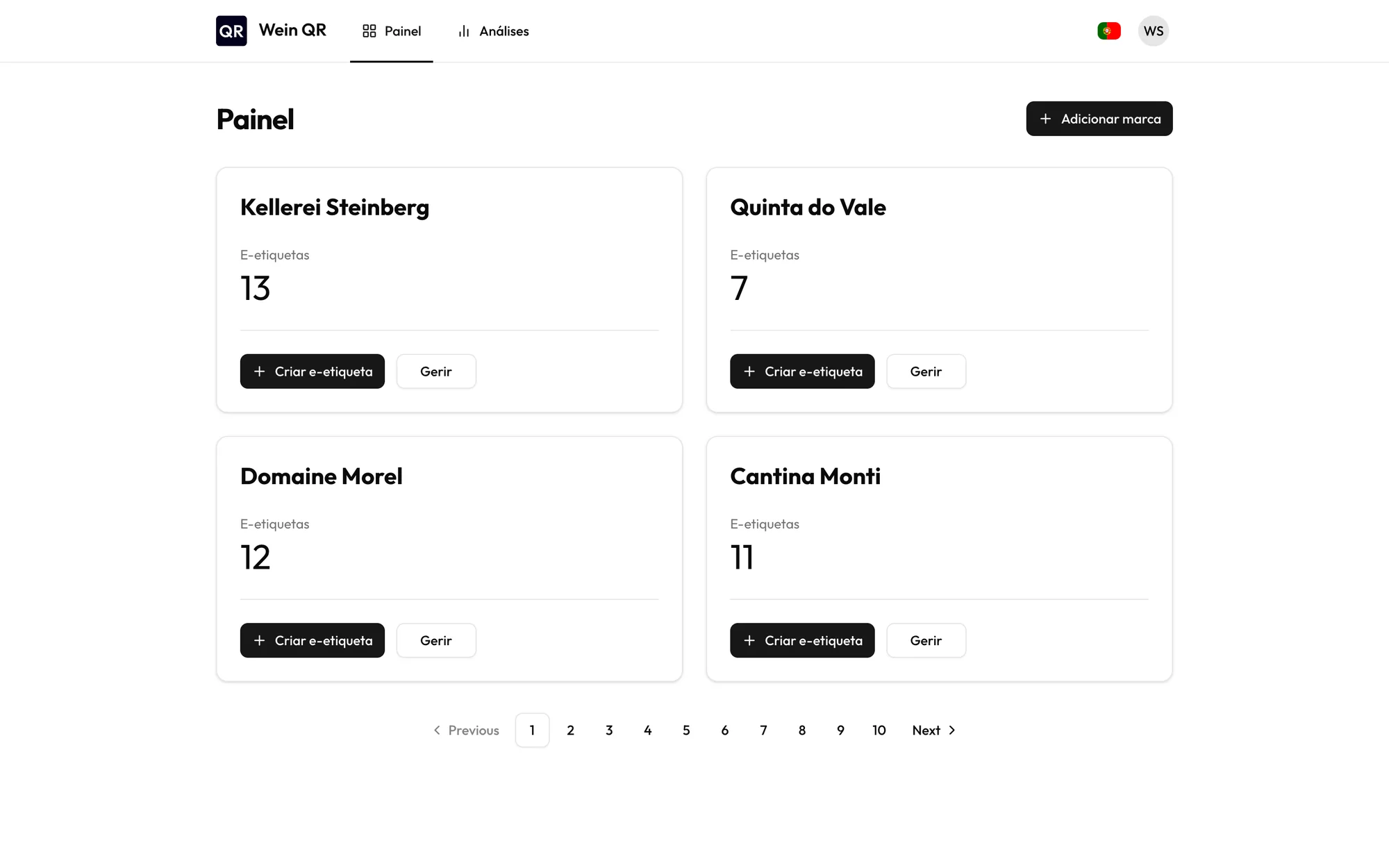Open the Portuguese flag language selector

(1109, 31)
